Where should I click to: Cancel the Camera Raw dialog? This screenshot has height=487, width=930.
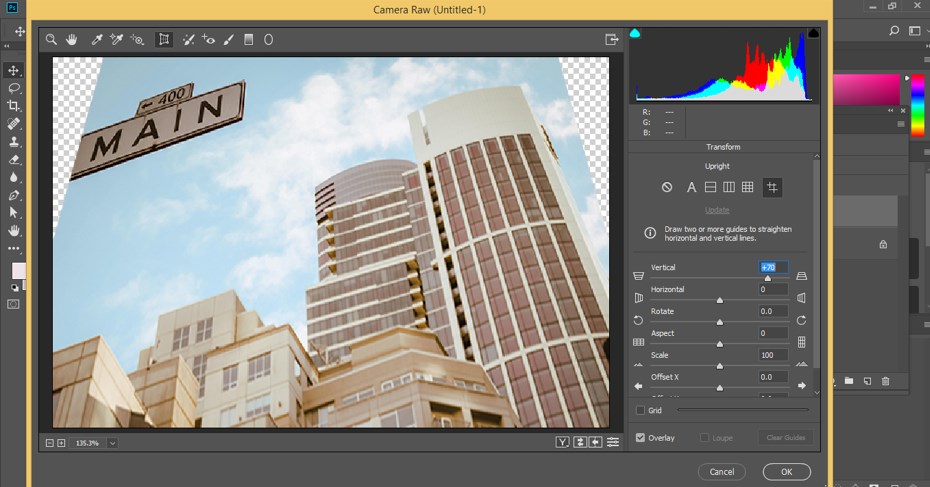click(722, 471)
